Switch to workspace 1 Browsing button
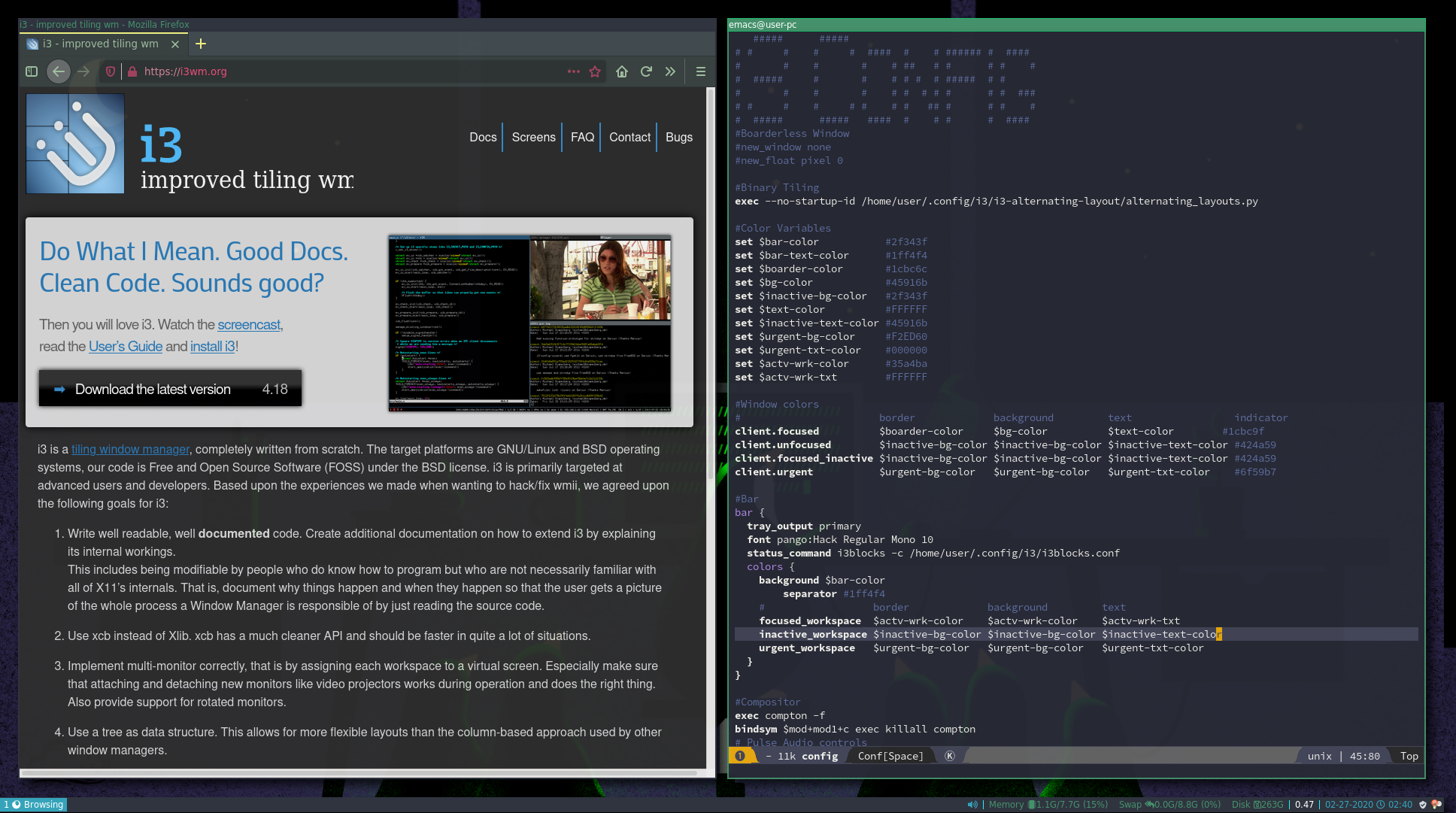Screen dimensions: 1456x813 pyautogui.click(x=34, y=804)
